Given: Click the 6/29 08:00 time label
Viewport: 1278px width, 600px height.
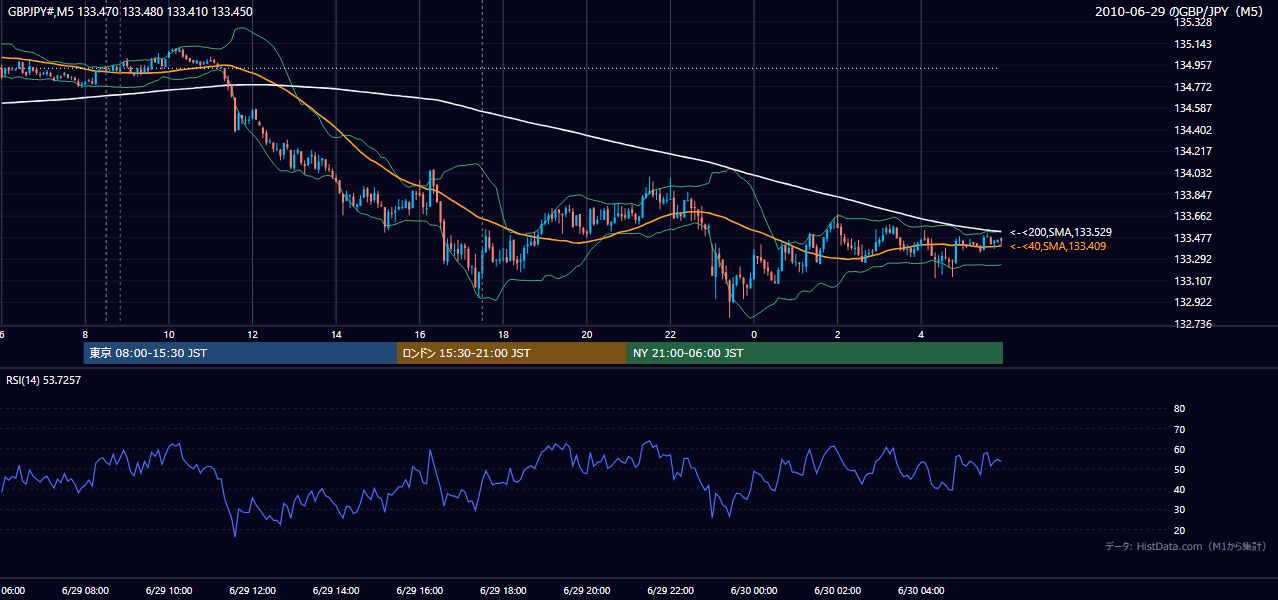Looking at the screenshot, I should [x=84, y=591].
